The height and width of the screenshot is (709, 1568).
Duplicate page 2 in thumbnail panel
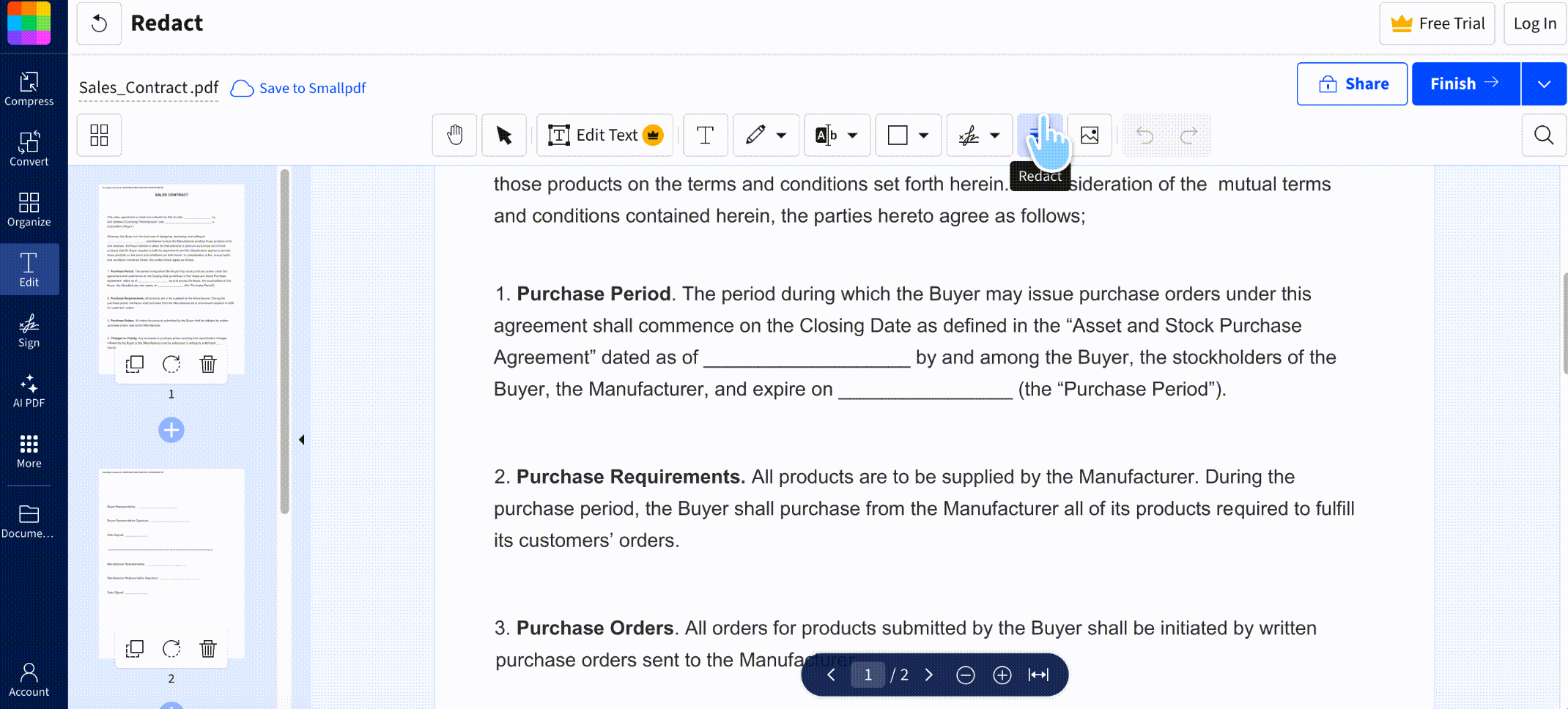(135, 648)
